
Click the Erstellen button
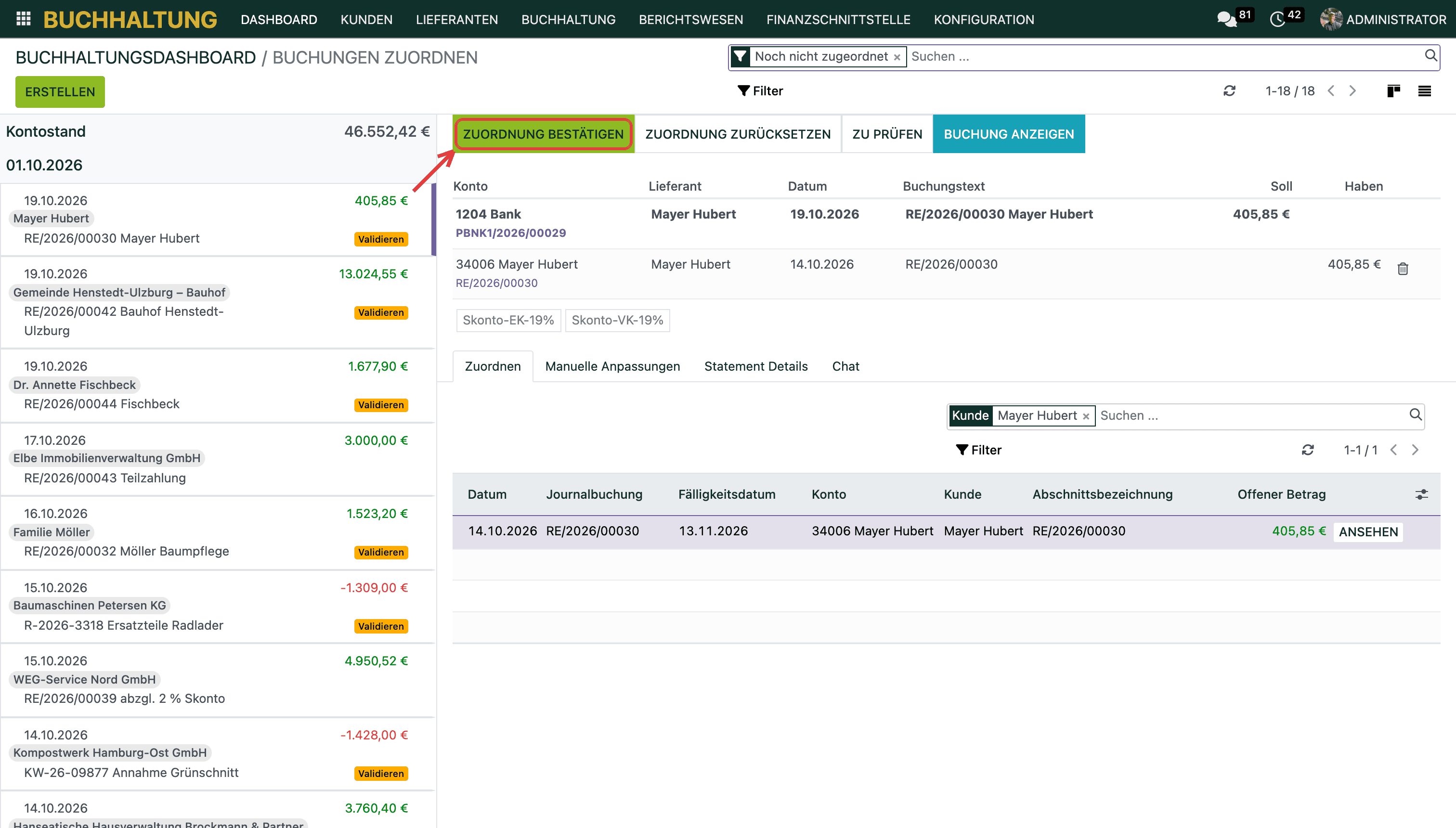point(60,91)
